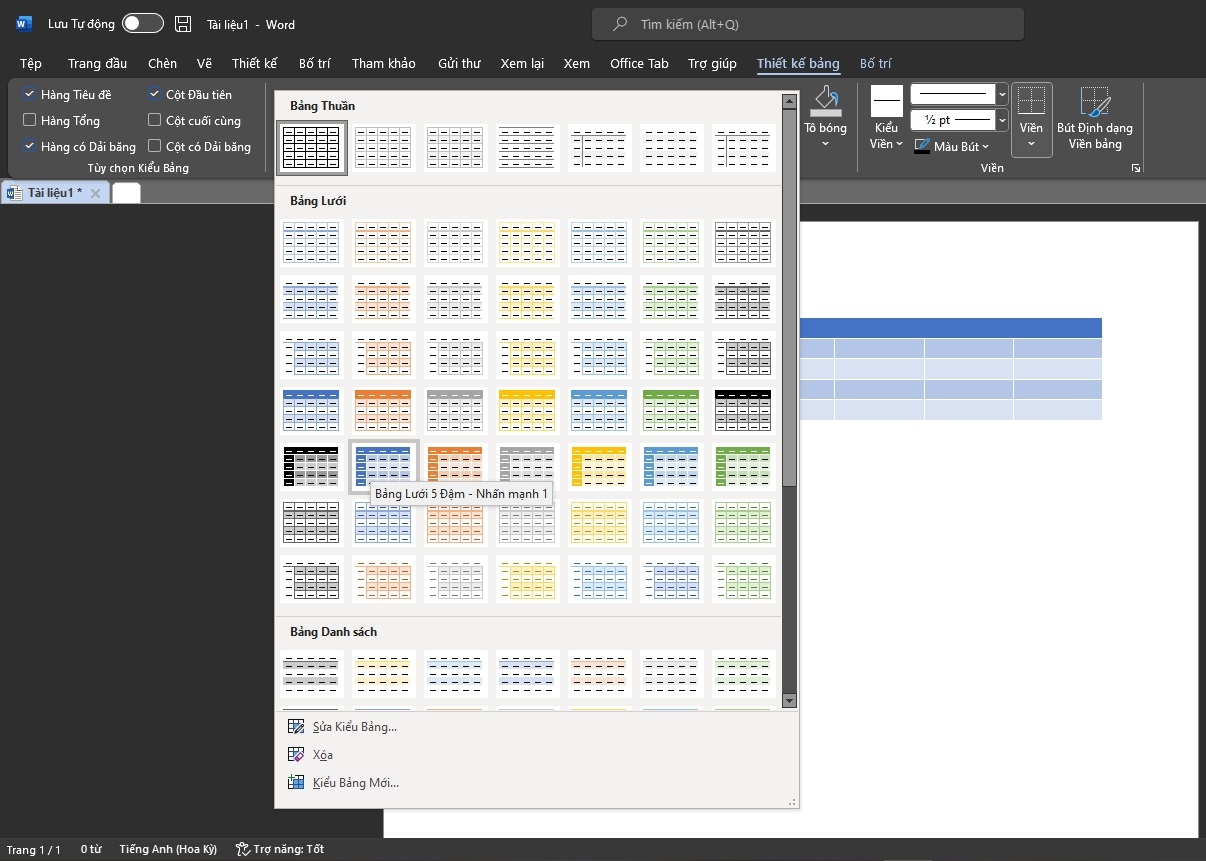Toggle the Lưu Tự động autosave switch
This screenshot has width=1206, height=861.
[142, 24]
